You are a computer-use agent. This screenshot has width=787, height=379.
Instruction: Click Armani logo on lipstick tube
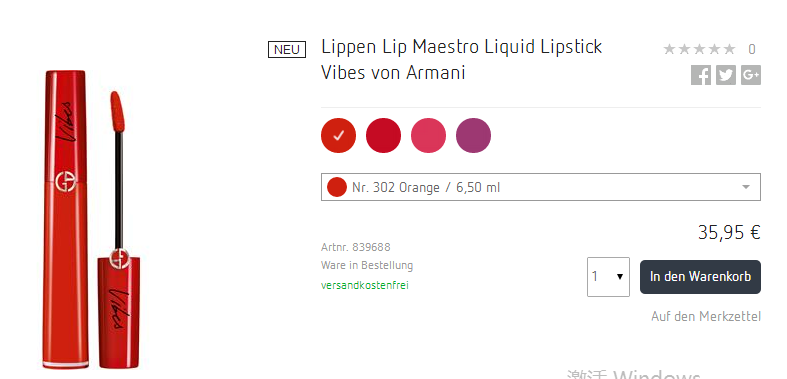(x=65, y=181)
